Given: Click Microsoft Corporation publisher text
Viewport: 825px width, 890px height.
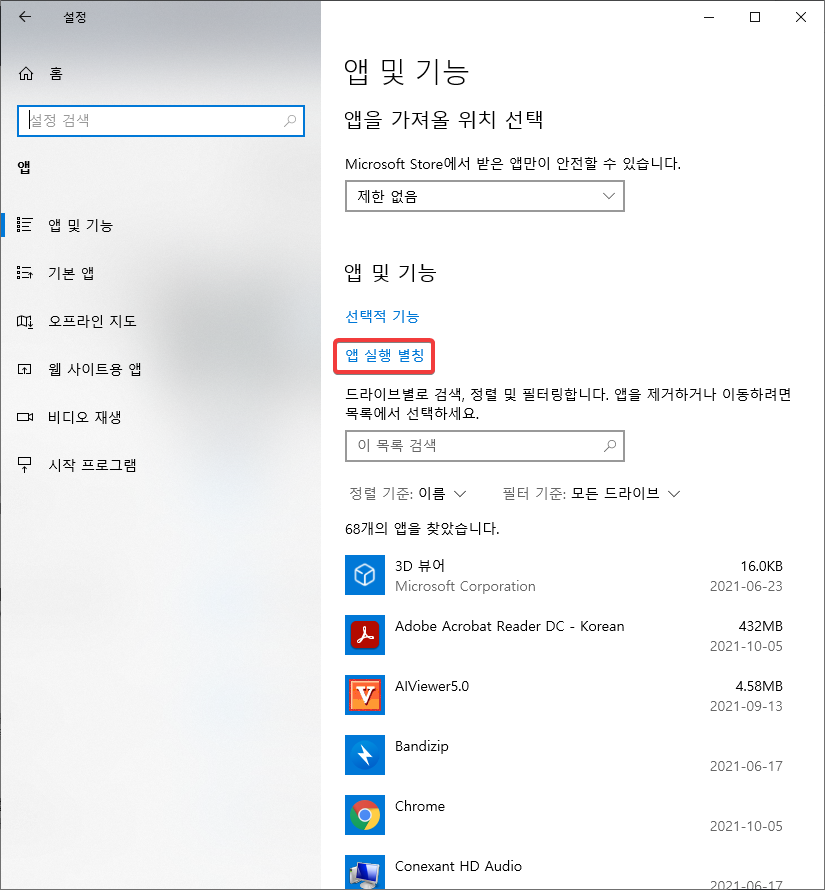Looking at the screenshot, I should point(465,586).
